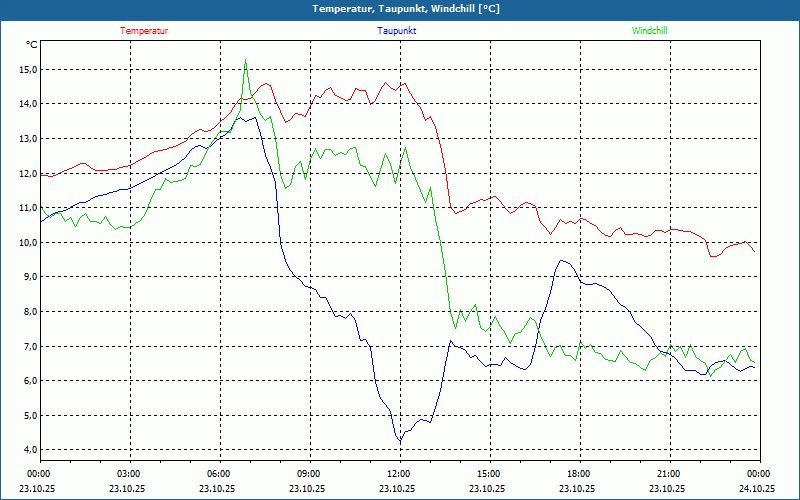Viewport: 800px width, 500px height.
Task: Click the 10,0 y-axis value
Action: coord(29,242)
